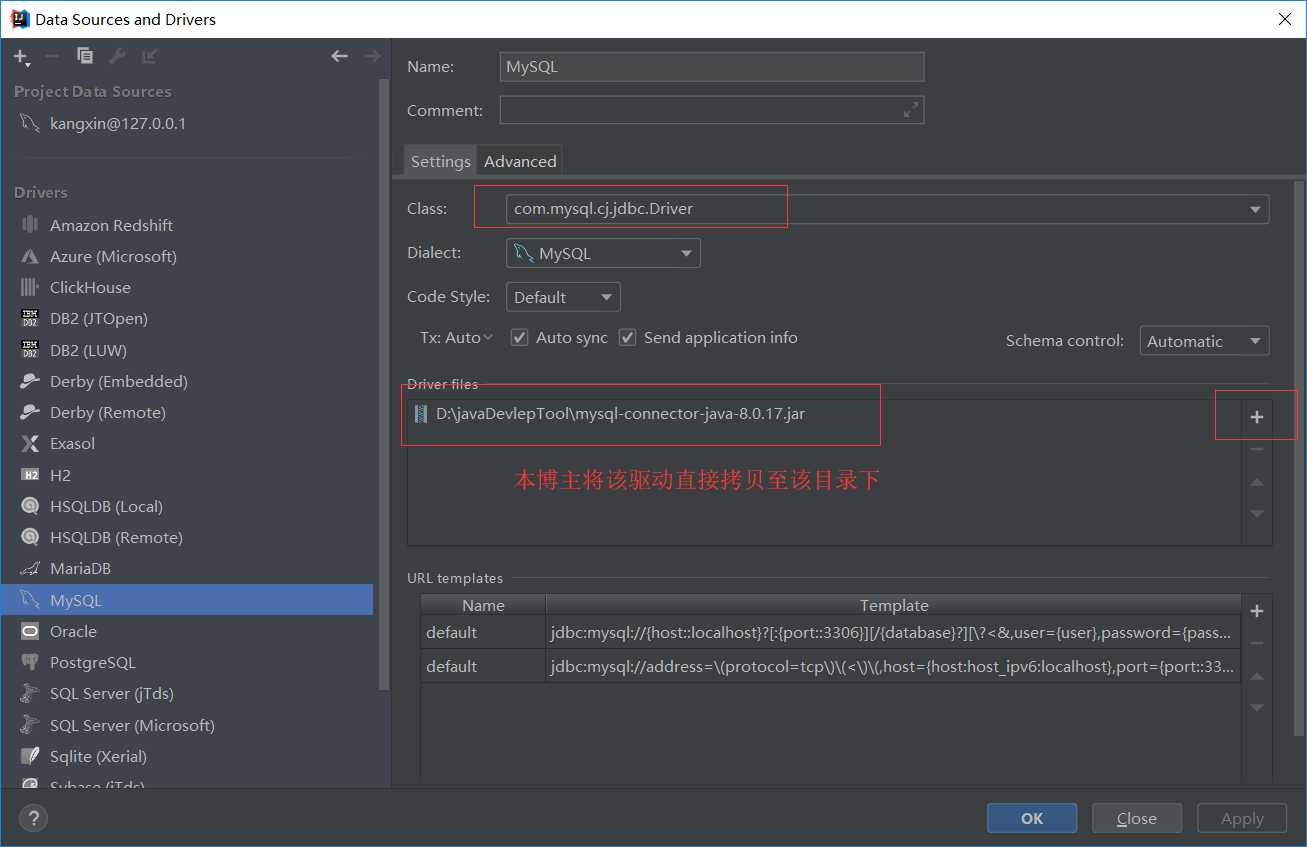Click the Template column header
Screen dimensions: 1307x847
pos(894,605)
